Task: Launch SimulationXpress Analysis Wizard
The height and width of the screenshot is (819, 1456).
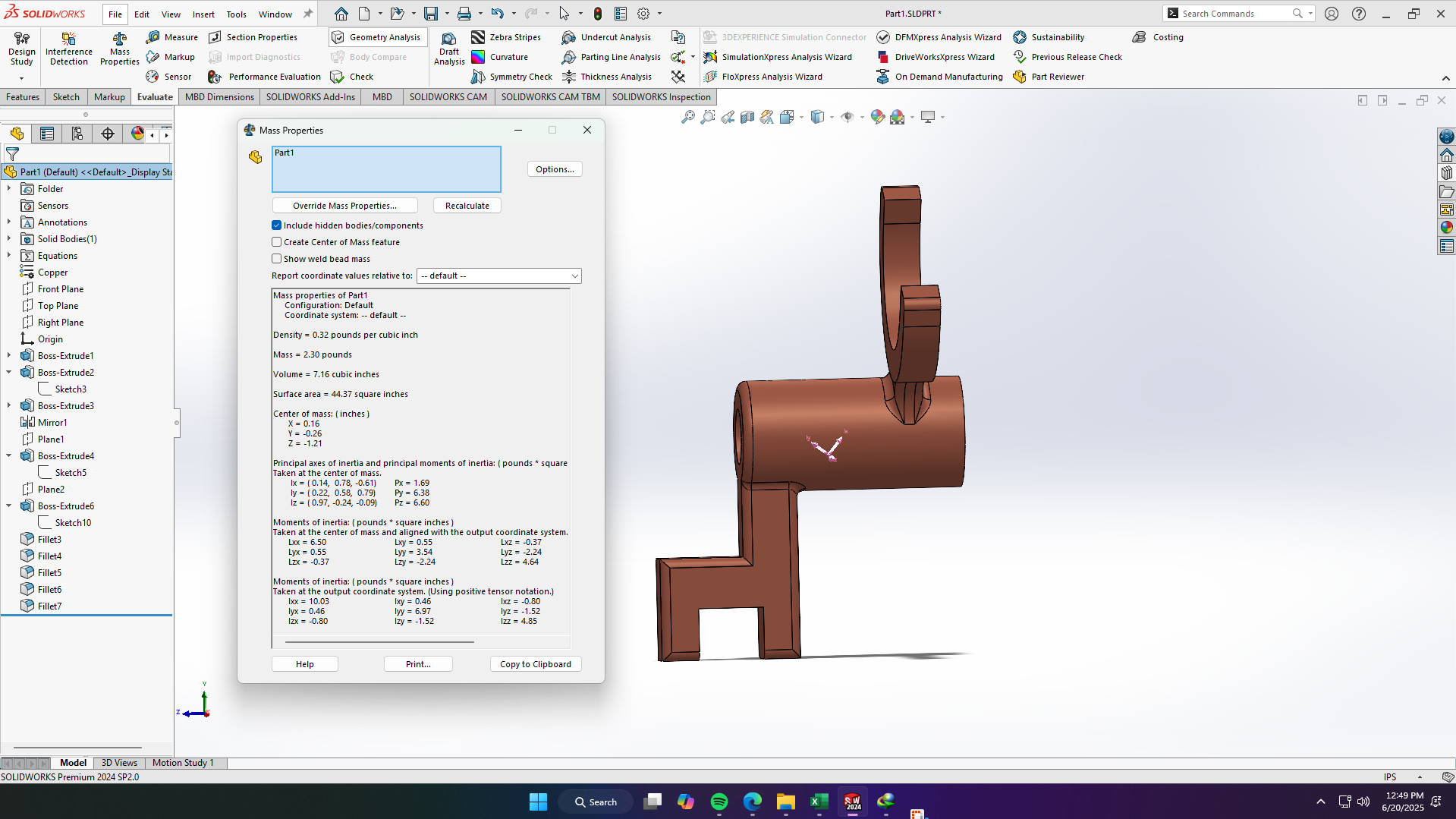Action: pyautogui.click(x=778, y=57)
